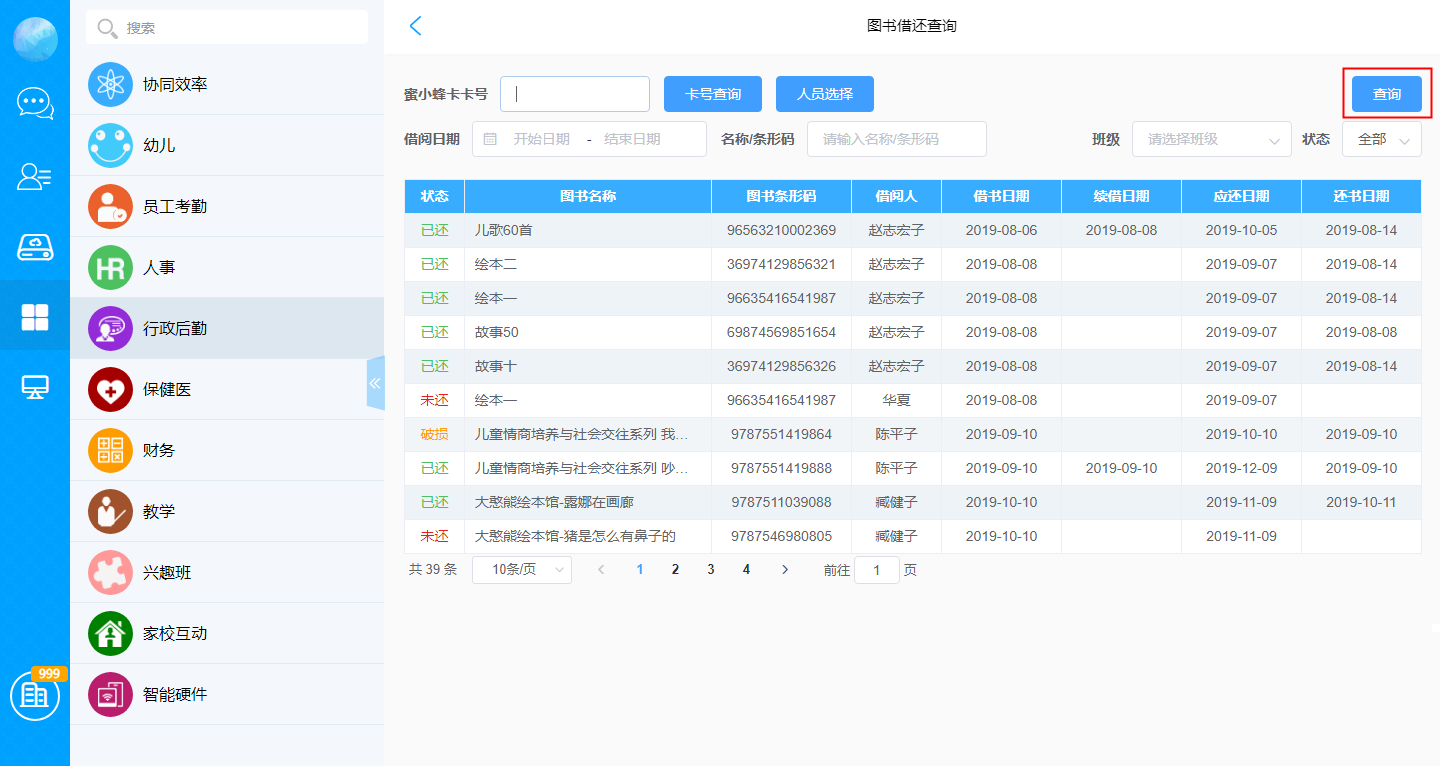1440x766 pixels.
Task: Click due date 2019-12-09 cell
Action: click(x=1241, y=469)
